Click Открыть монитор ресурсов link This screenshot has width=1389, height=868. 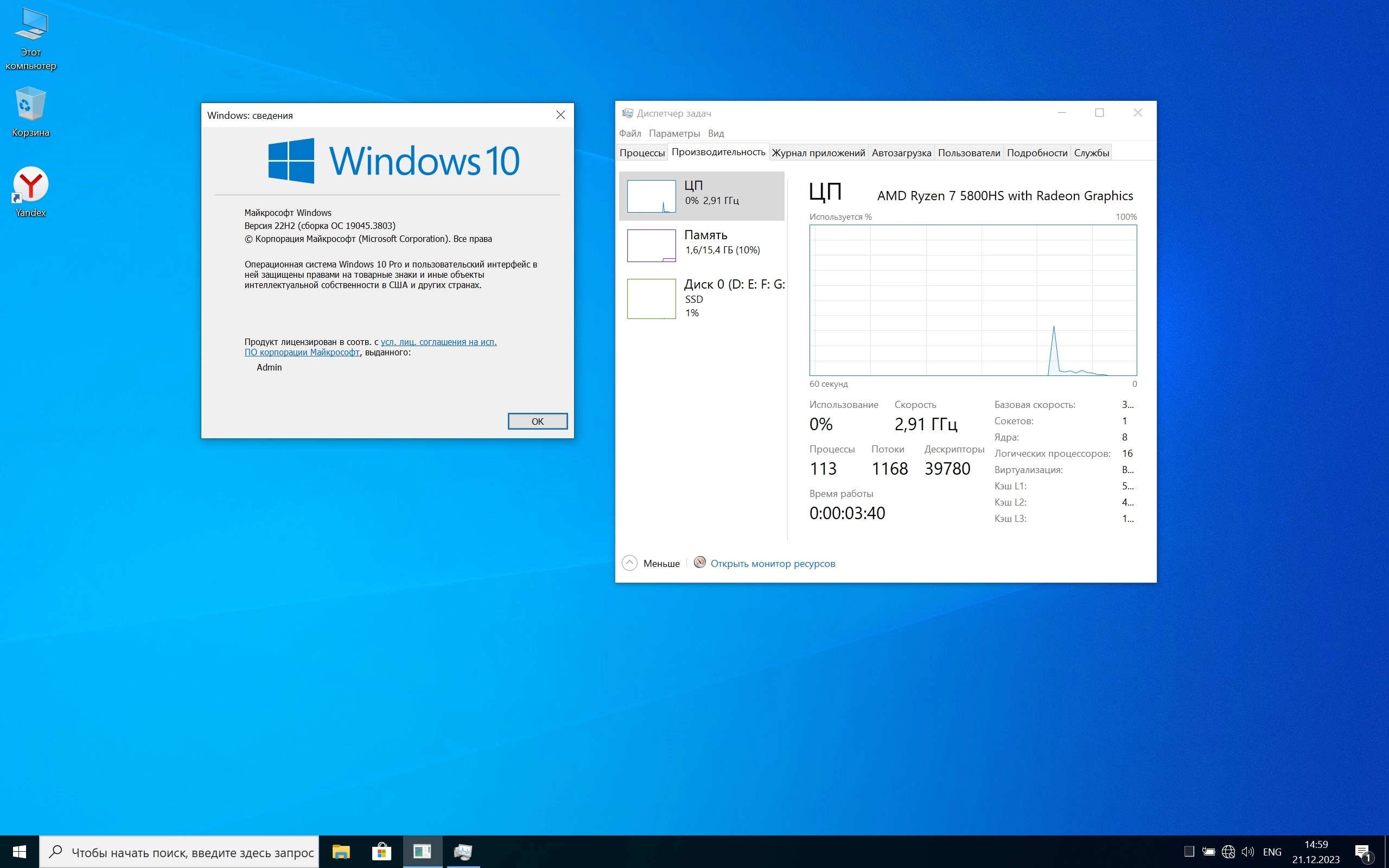[x=773, y=564]
